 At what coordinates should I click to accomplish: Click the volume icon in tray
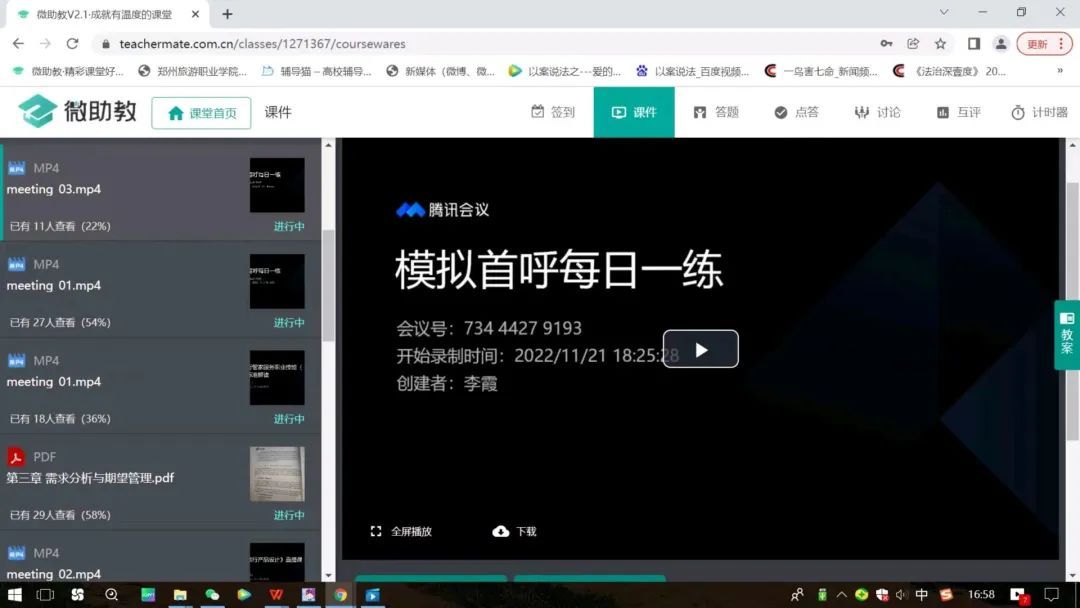pos(902,594)
